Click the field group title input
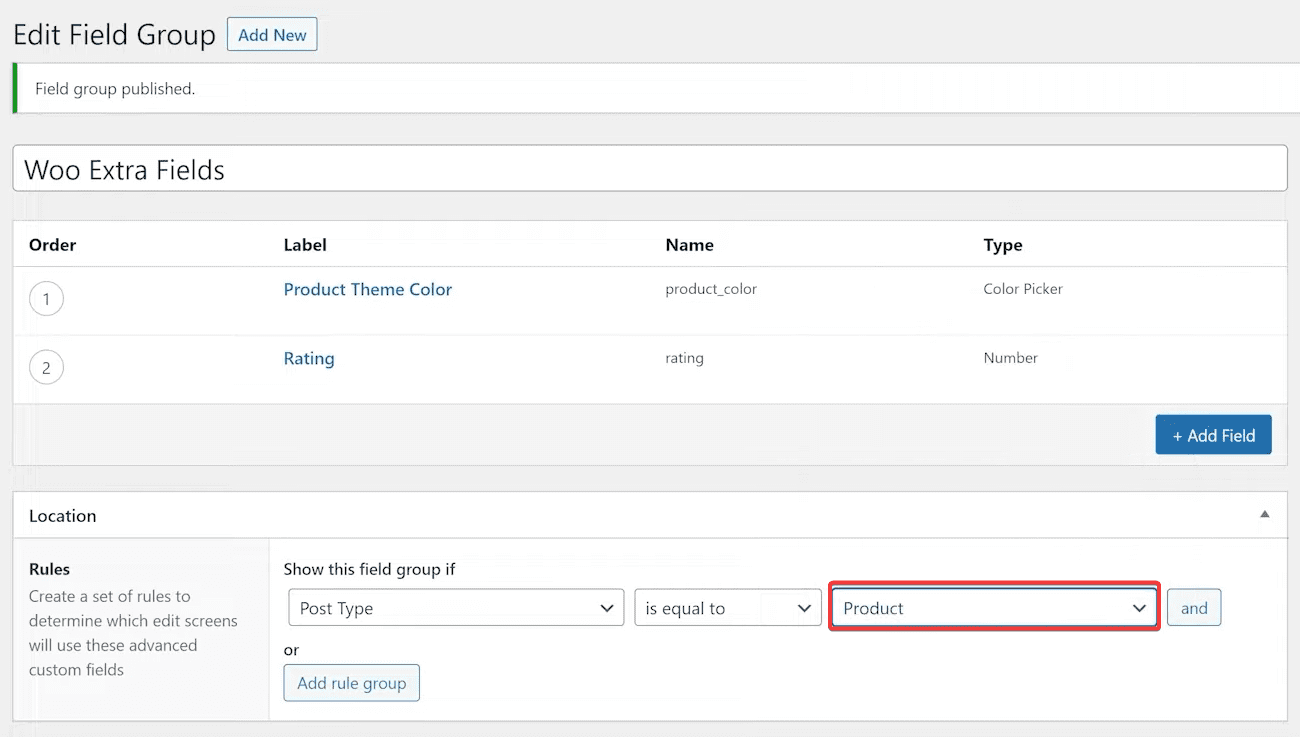 coord(650,168)
